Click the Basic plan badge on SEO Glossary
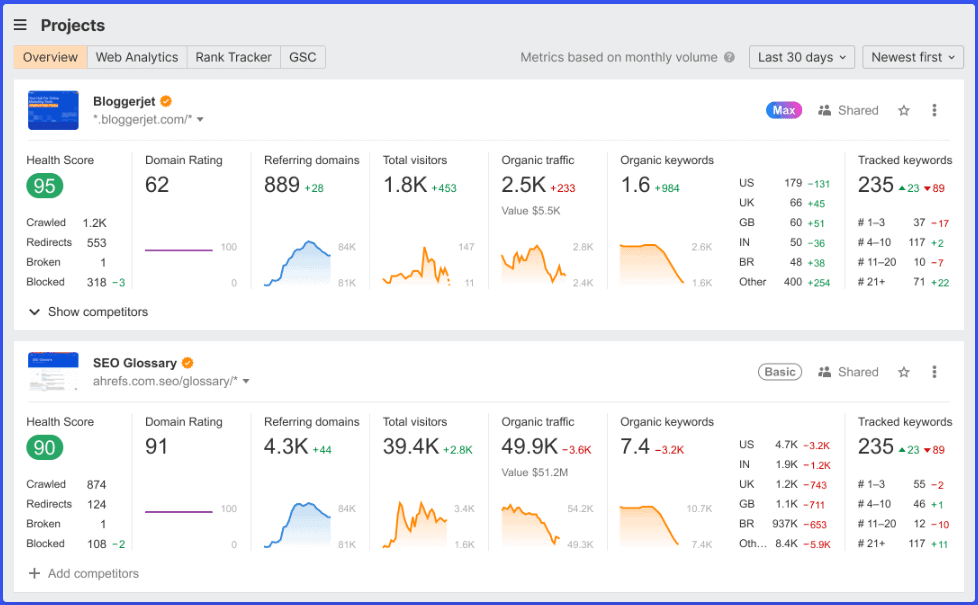 pos(778,371)
